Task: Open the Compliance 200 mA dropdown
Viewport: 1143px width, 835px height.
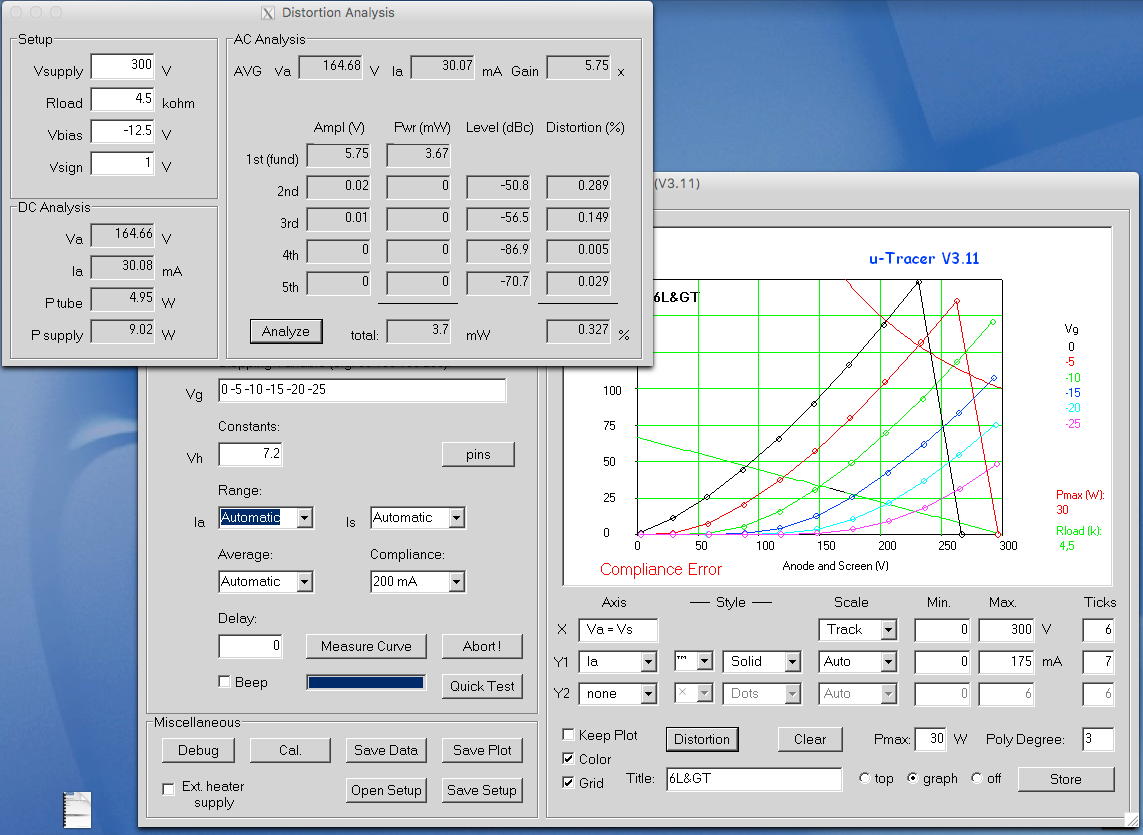Action: (x=456, y=582)
